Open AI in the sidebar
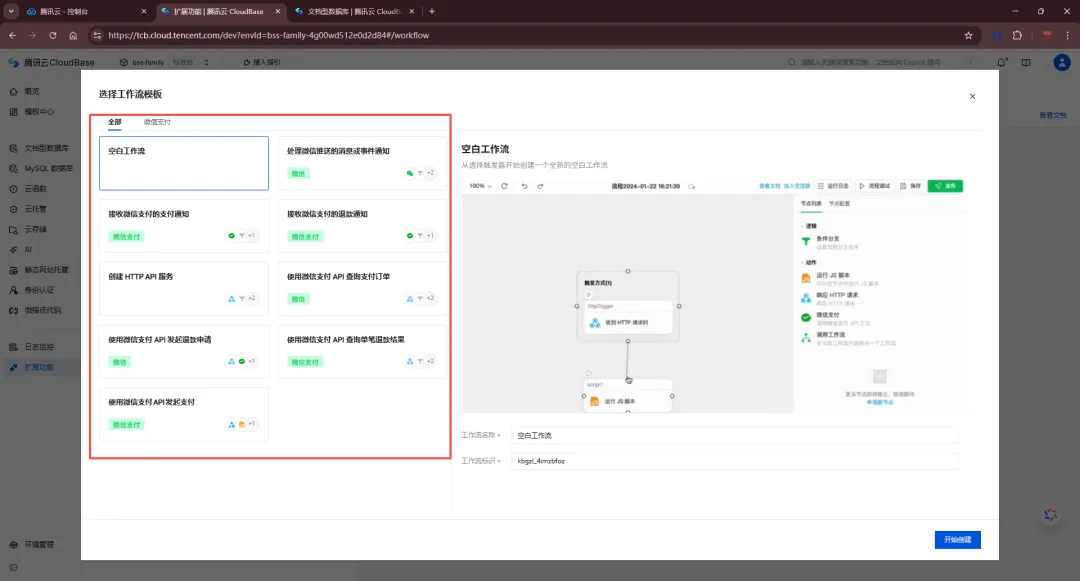The image size is (1080, 581). [x=28, y=249]
